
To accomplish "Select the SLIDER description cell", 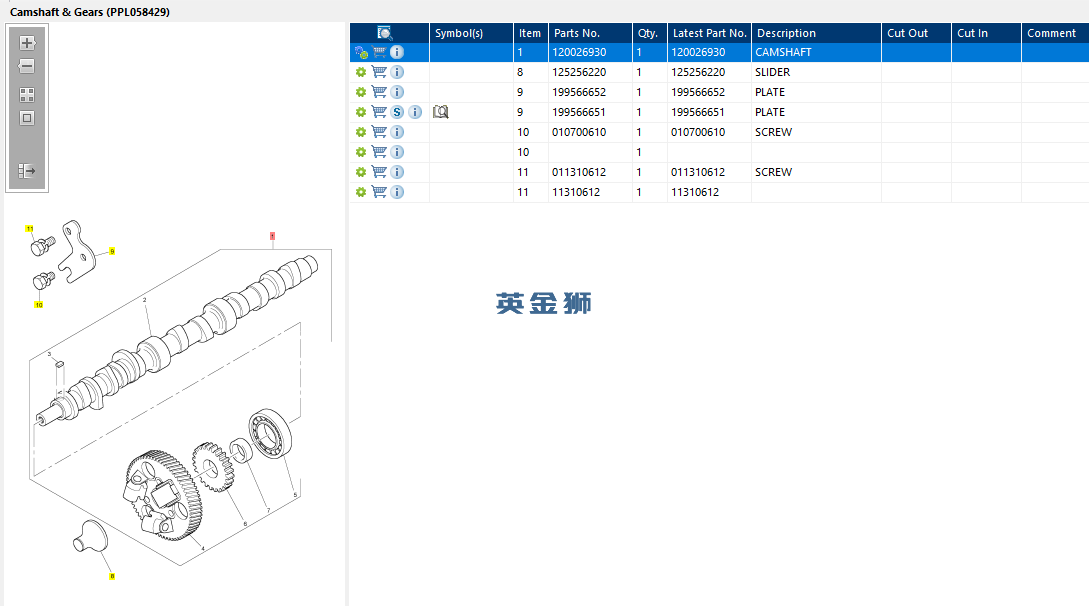I will click(x=816, y=72).
